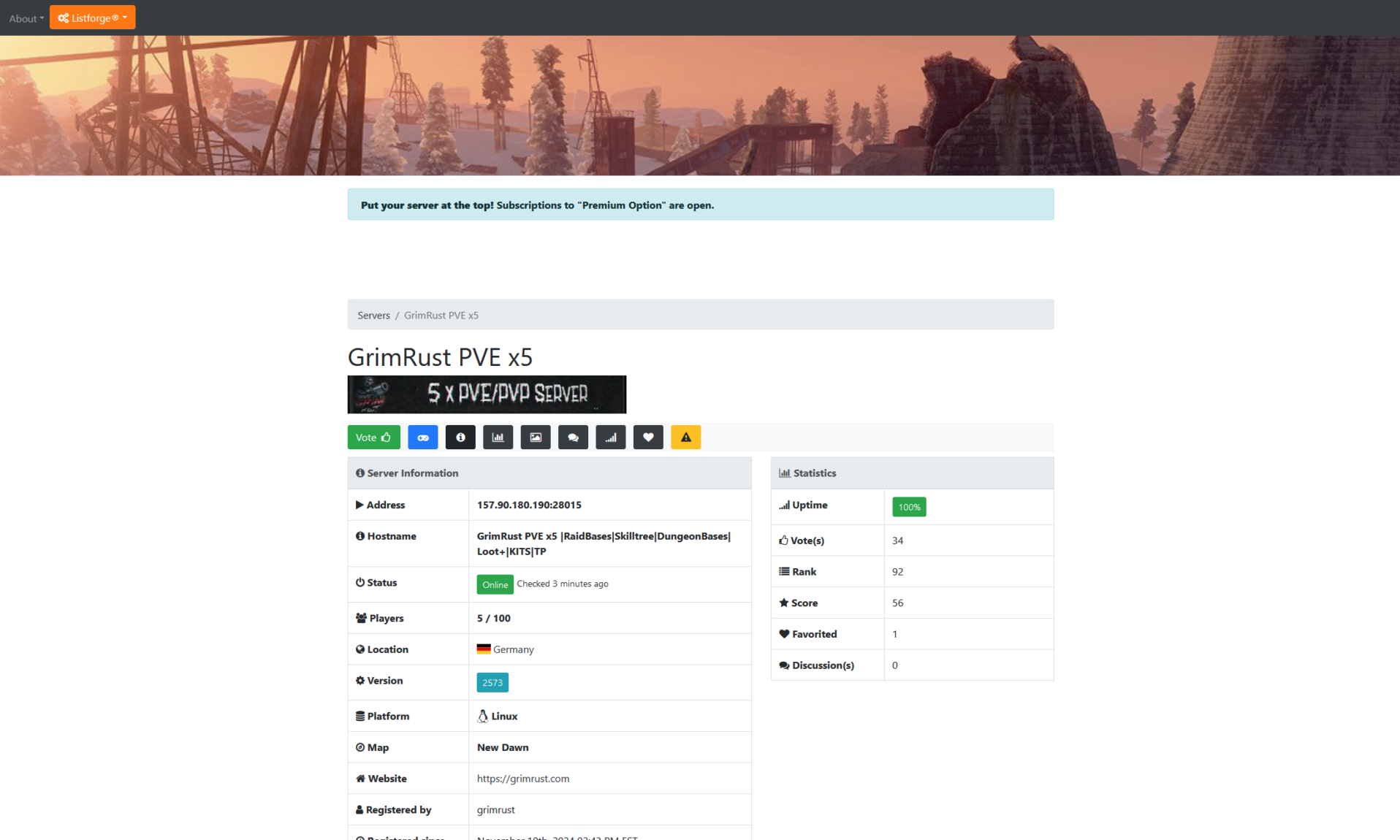Click the 5 X PVE/PVP Server banner image

pyautogui.click(x=487, y=394)
